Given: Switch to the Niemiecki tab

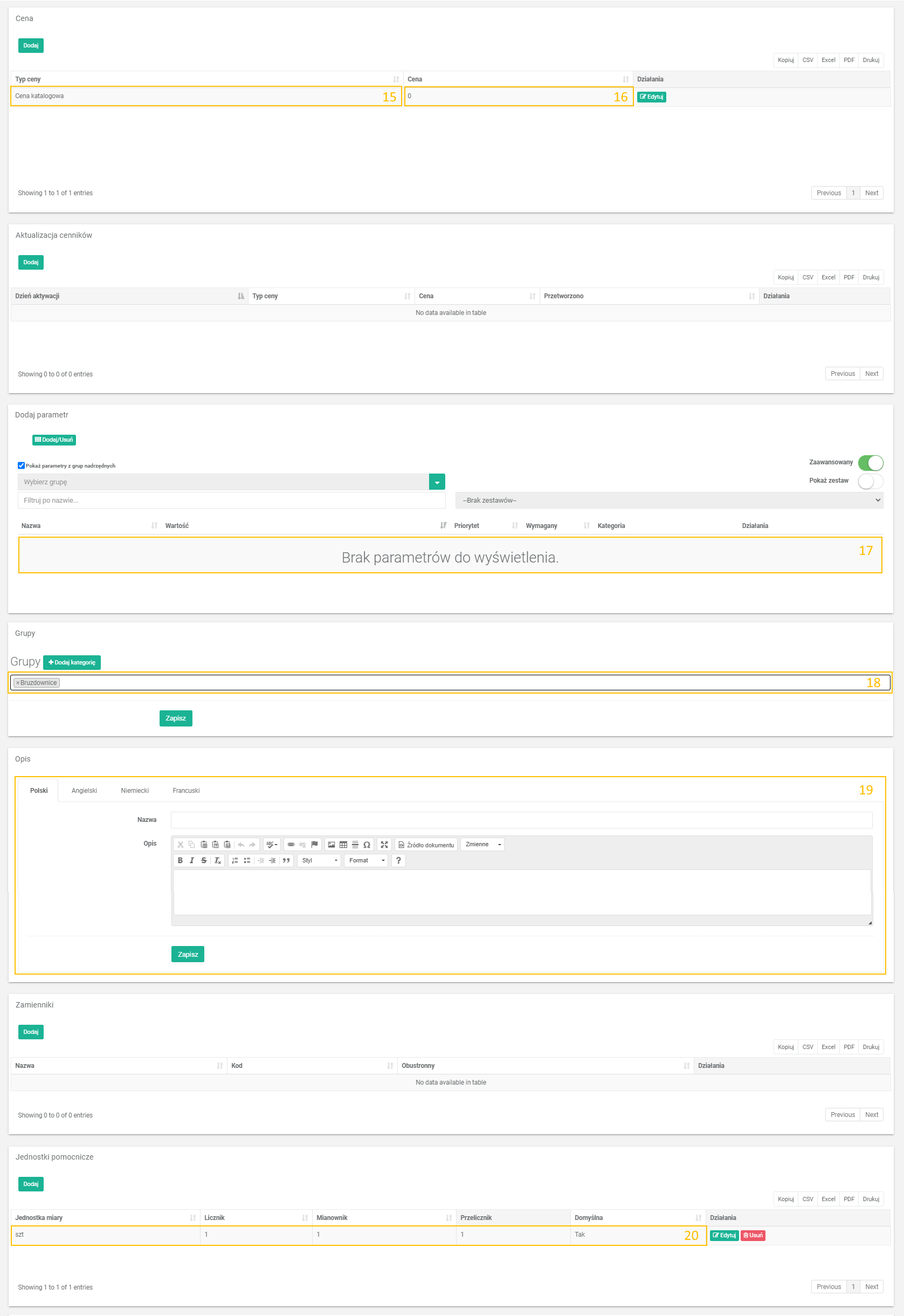Looking at the screenshot, I should click(x=135, y=791).
